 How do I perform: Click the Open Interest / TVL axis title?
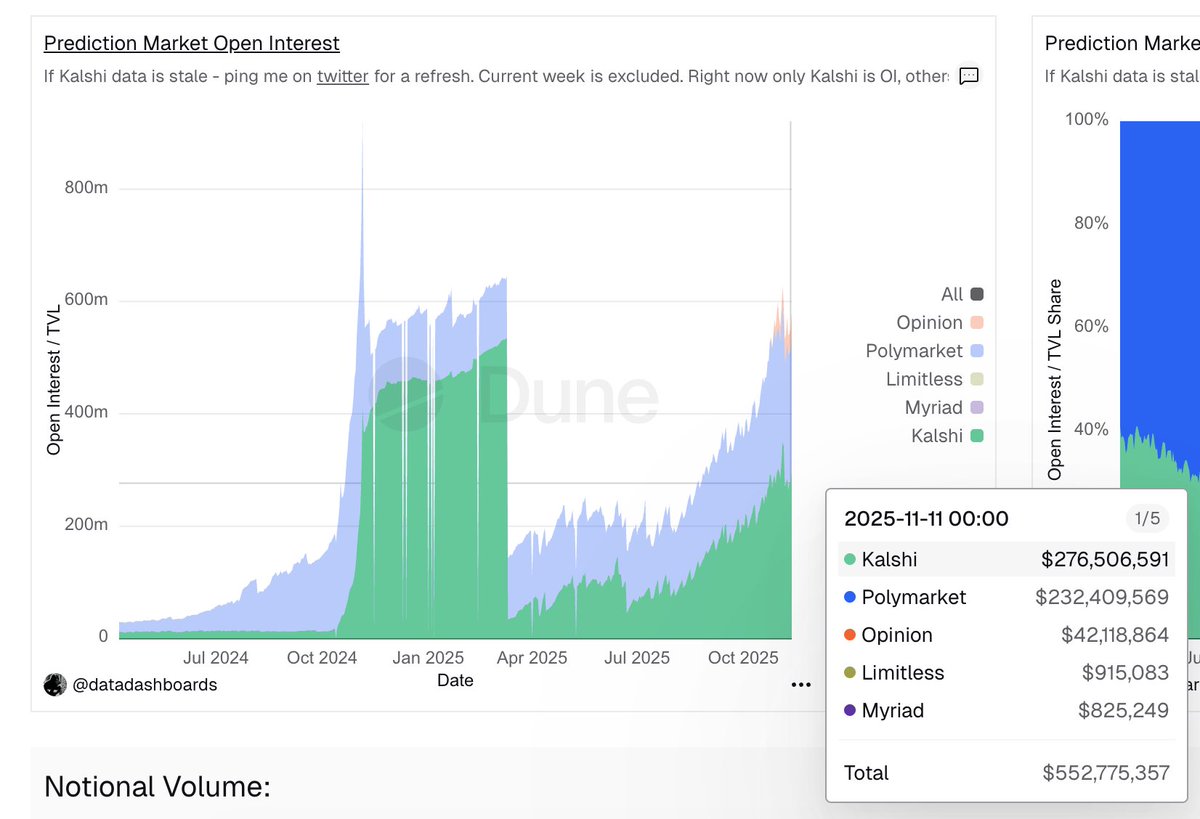[54, 380]
